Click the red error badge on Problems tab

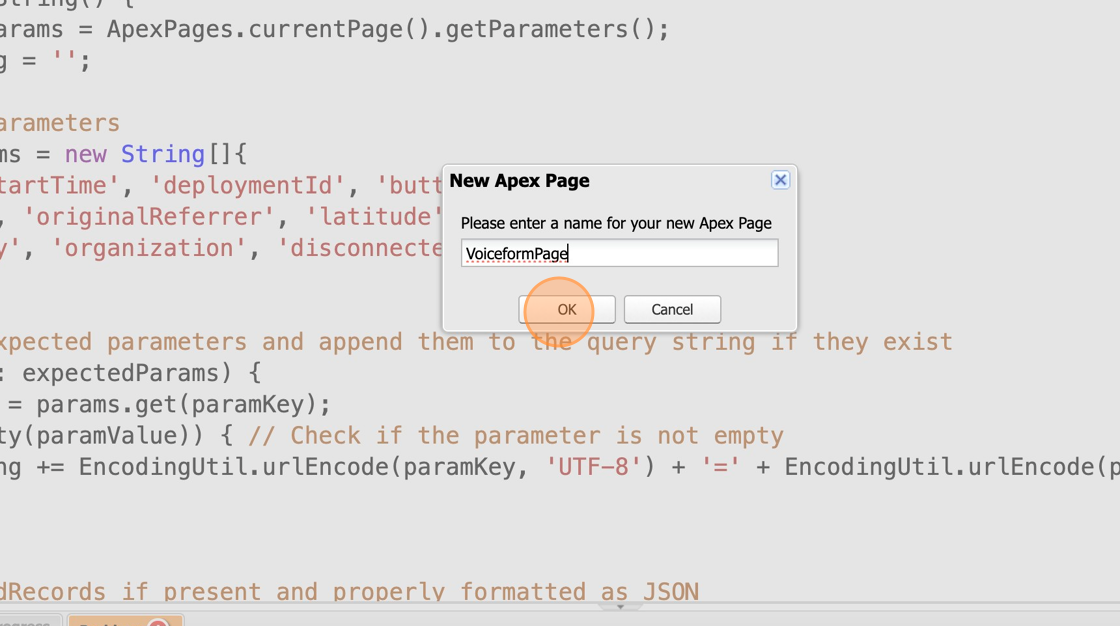[158, 622]
